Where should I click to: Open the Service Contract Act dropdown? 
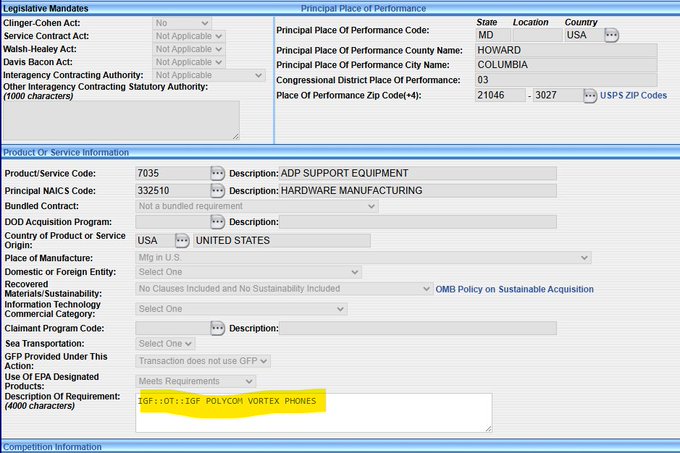(189, 36)
